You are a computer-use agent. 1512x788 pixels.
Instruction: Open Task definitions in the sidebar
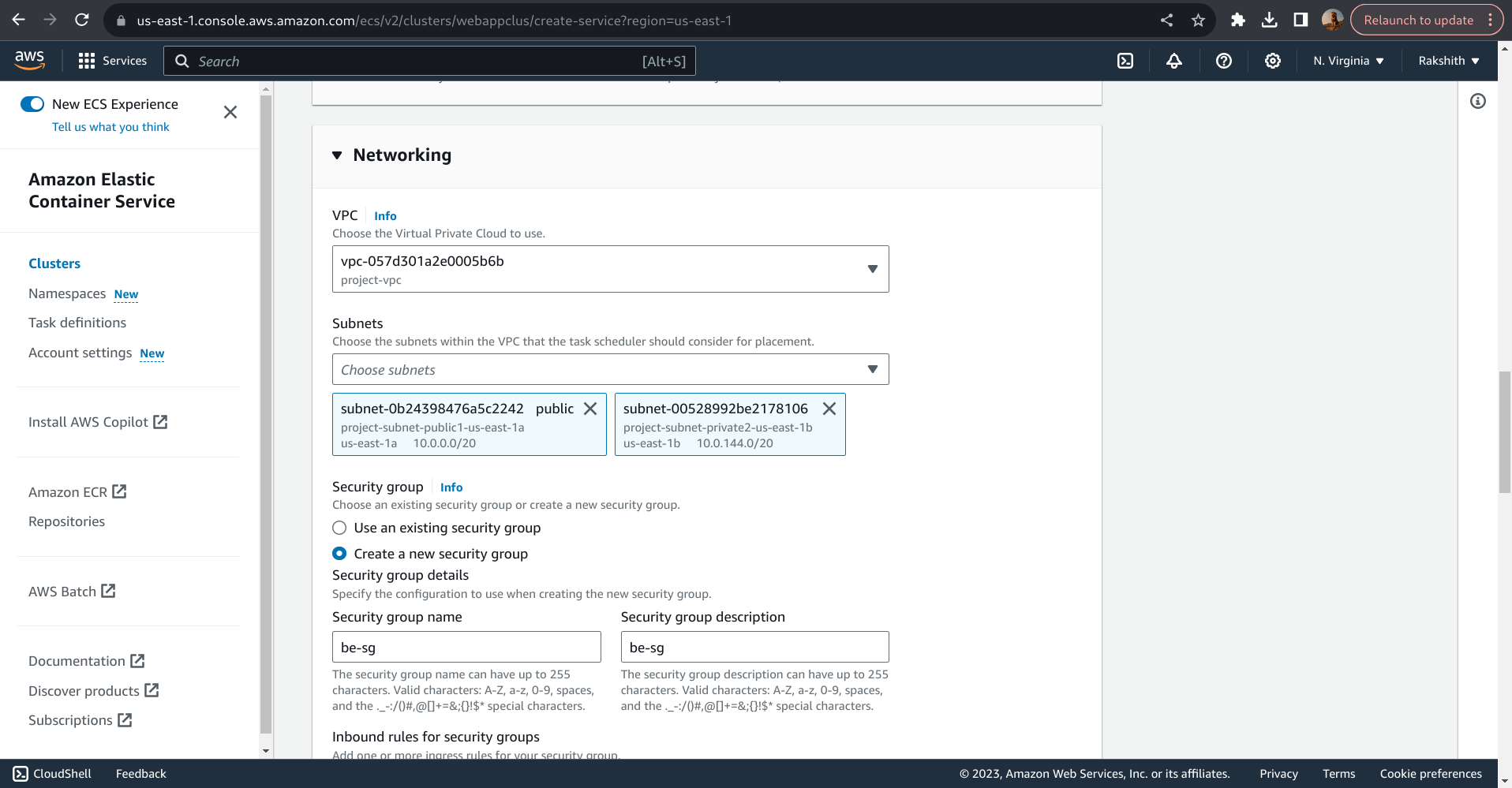tap(77, 323)
